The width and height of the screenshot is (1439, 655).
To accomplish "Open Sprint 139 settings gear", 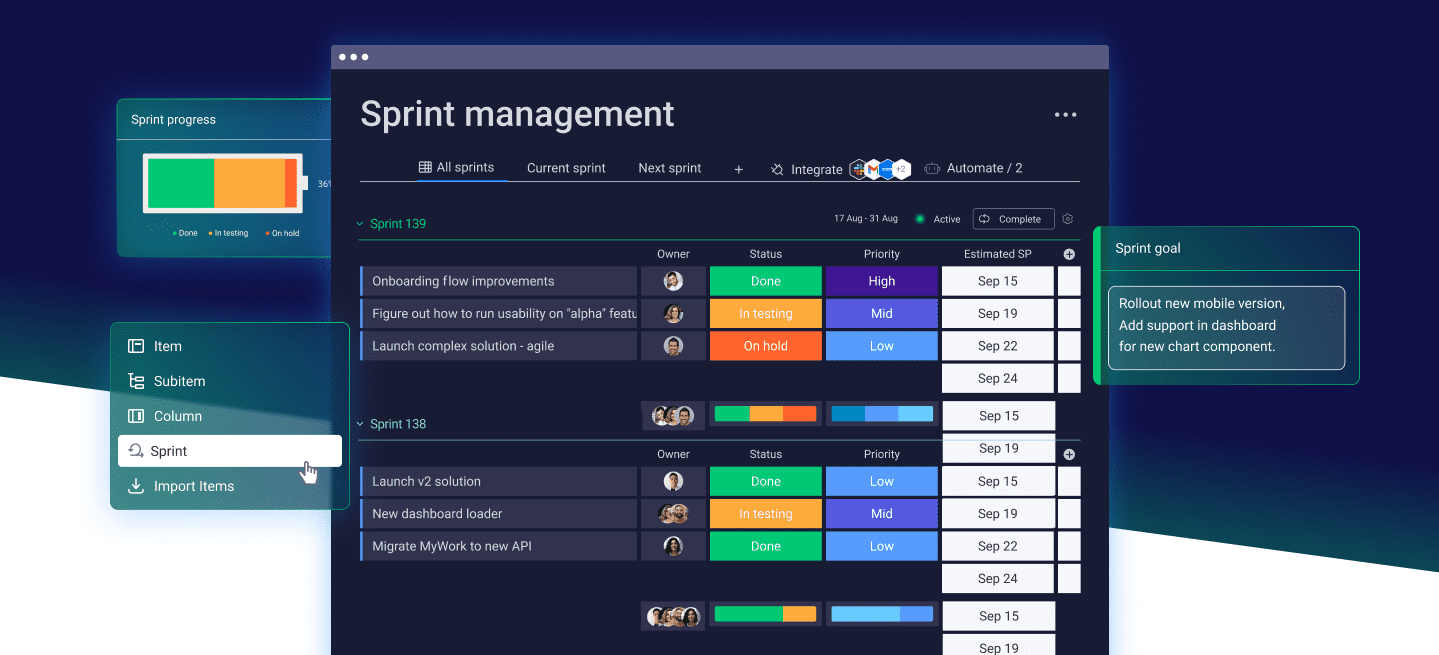I will click(x=1068, y=219).
